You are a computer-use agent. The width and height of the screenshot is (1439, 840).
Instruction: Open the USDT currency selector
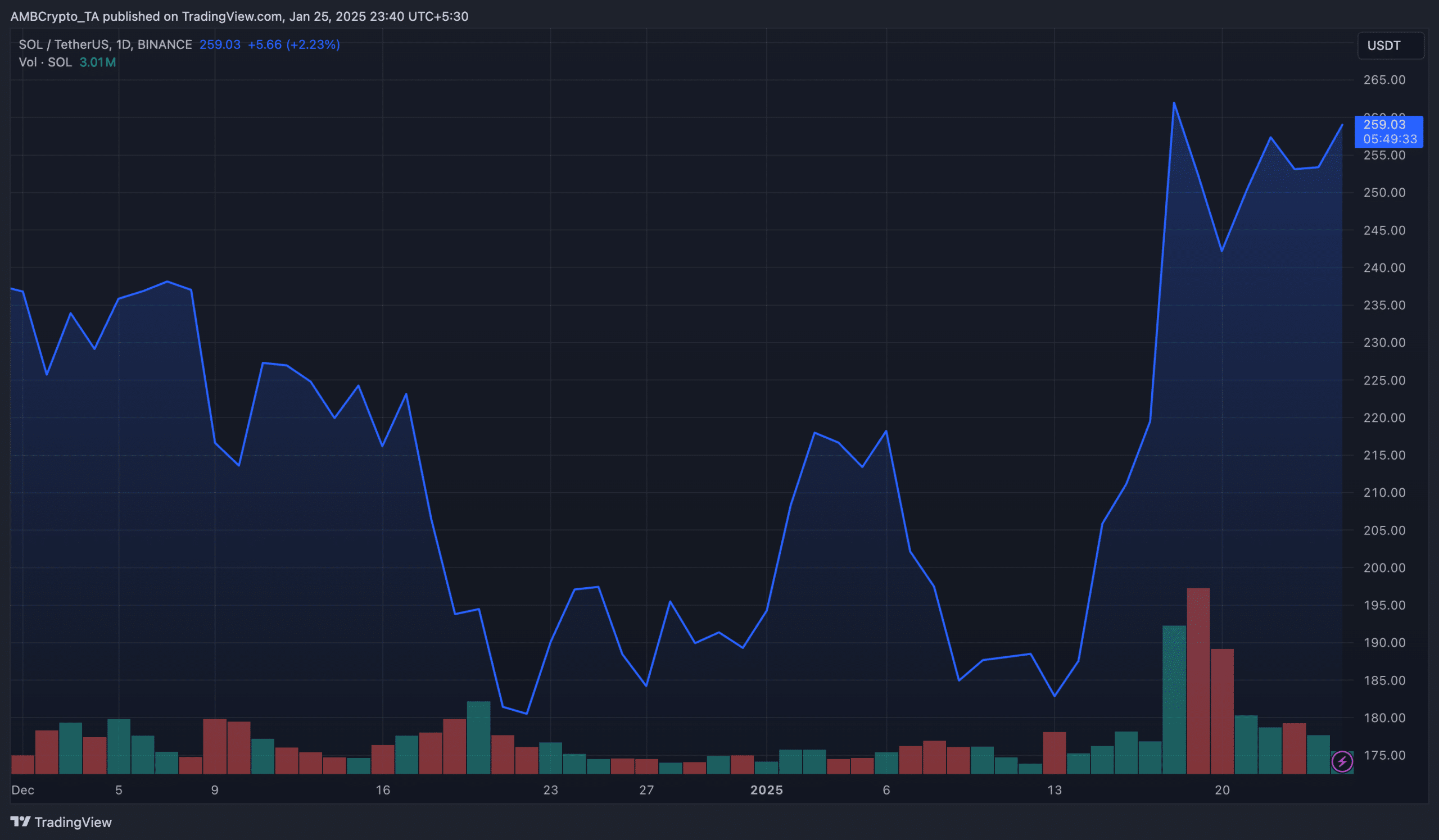tap(1391, 46)
